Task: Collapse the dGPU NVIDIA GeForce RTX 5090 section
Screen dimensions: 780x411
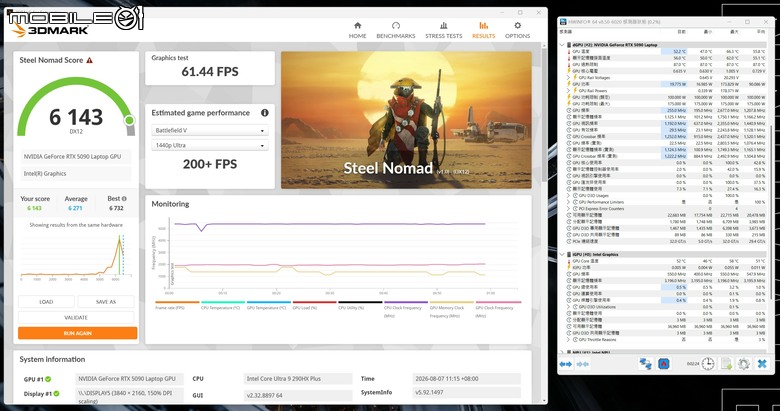Action: click(563, 45)
